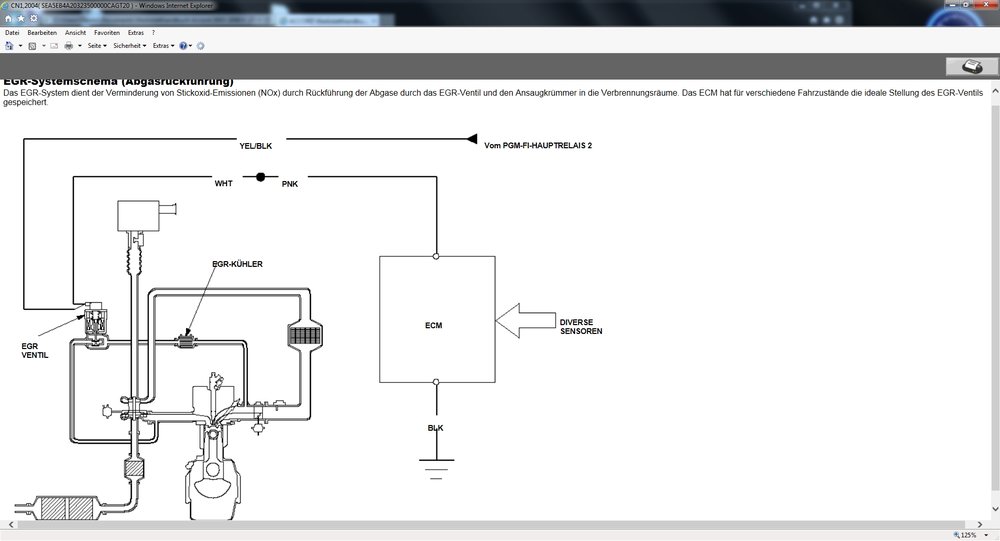The height and width of the screenshot is (541, 1000).
Task: Open the Ansicht menu
Action: coord(75,33)
